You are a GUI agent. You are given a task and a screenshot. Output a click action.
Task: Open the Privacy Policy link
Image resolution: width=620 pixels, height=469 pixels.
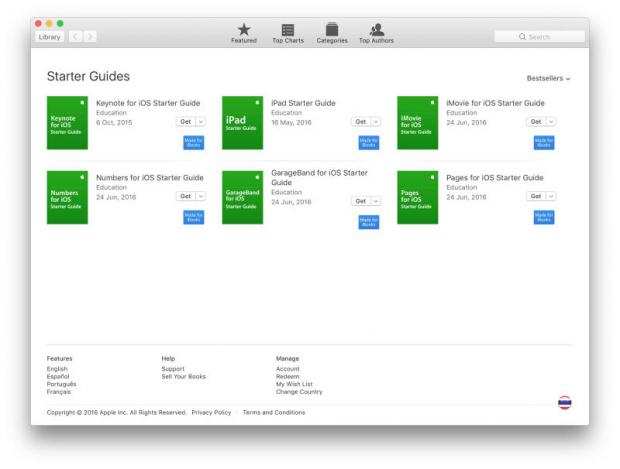click(211, 412)
